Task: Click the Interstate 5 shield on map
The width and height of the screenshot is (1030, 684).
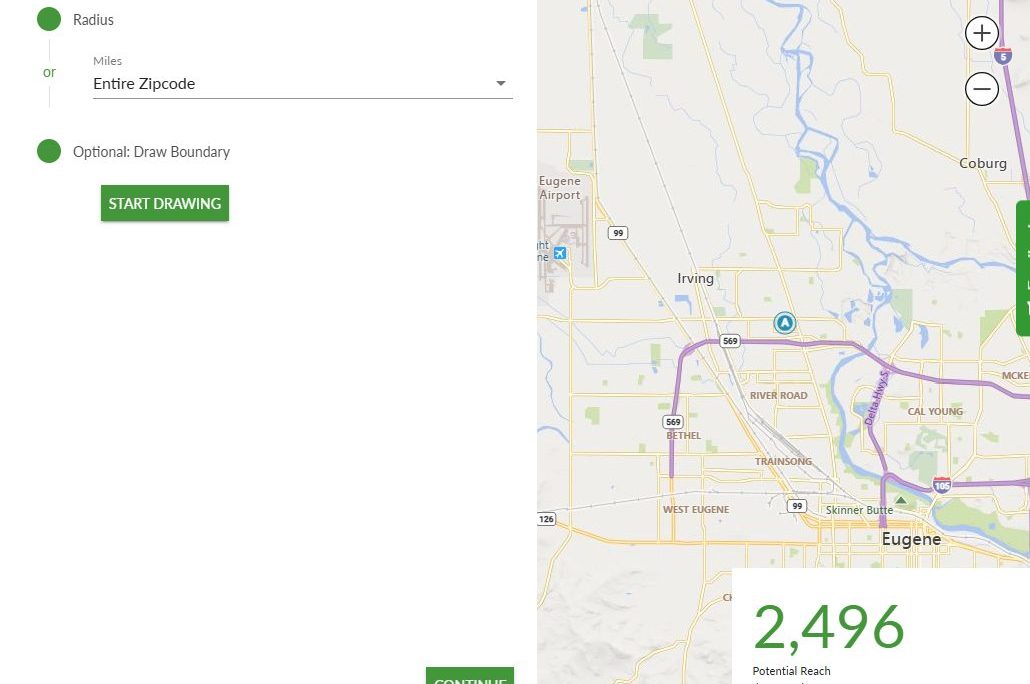Action: point(1002,56)
